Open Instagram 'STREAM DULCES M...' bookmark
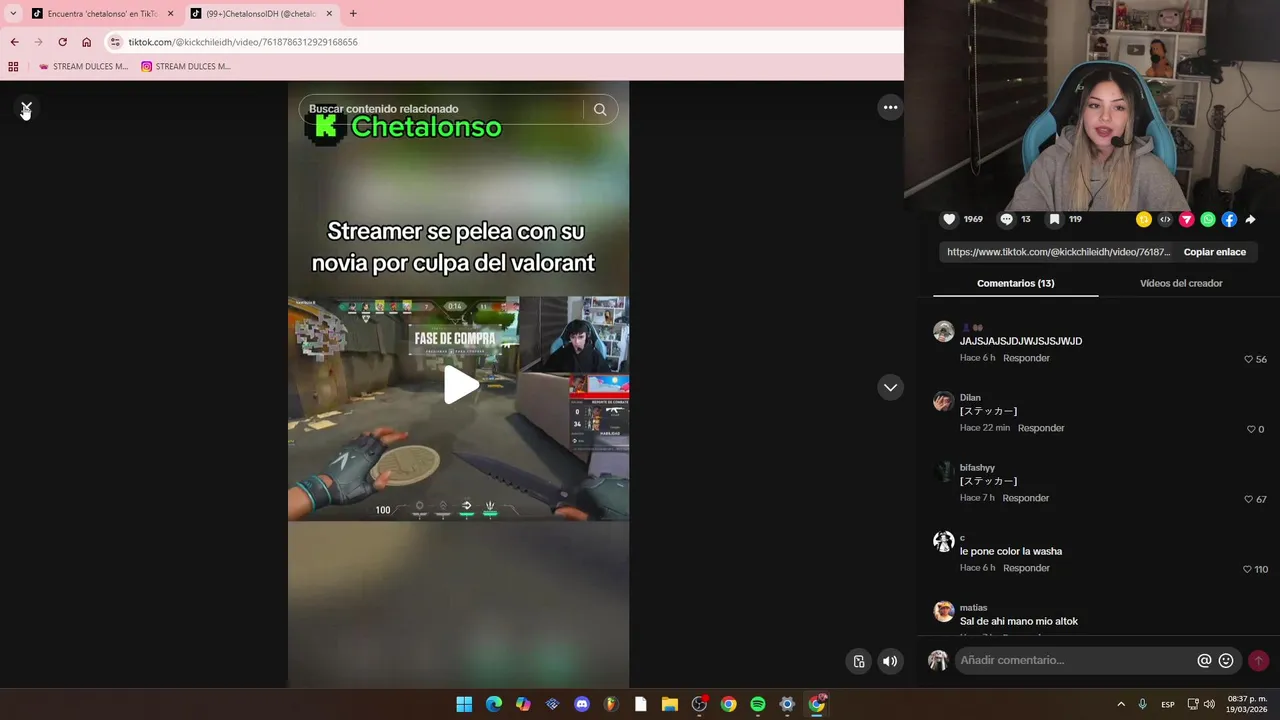 186,67
